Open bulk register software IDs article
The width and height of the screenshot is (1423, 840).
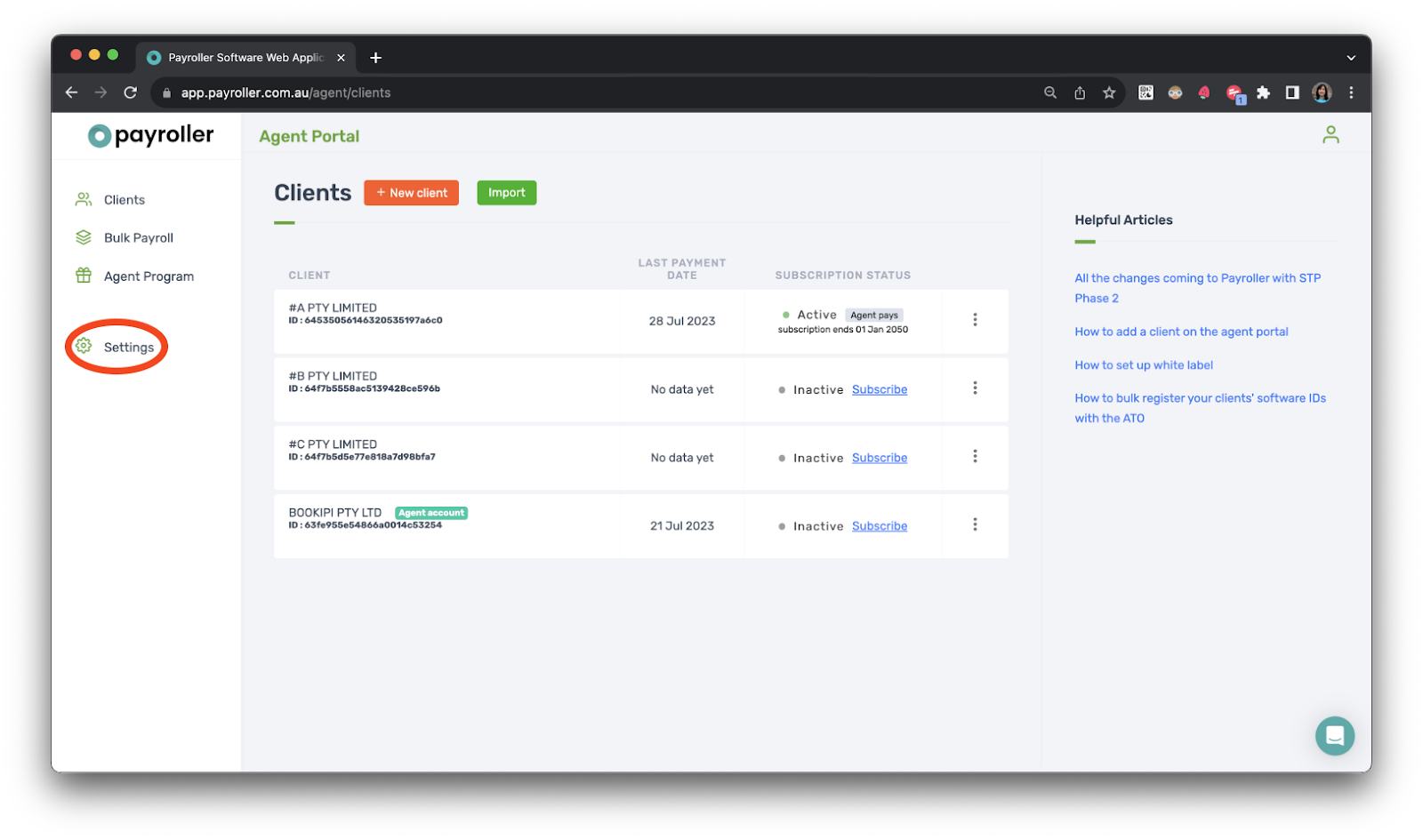[x=1200, y=409]
